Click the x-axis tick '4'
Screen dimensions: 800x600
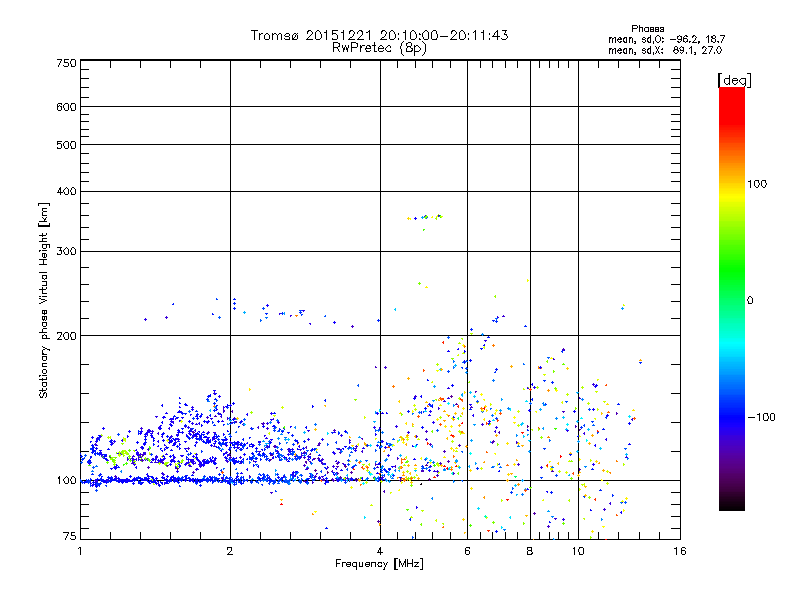[x=380, y=551]
